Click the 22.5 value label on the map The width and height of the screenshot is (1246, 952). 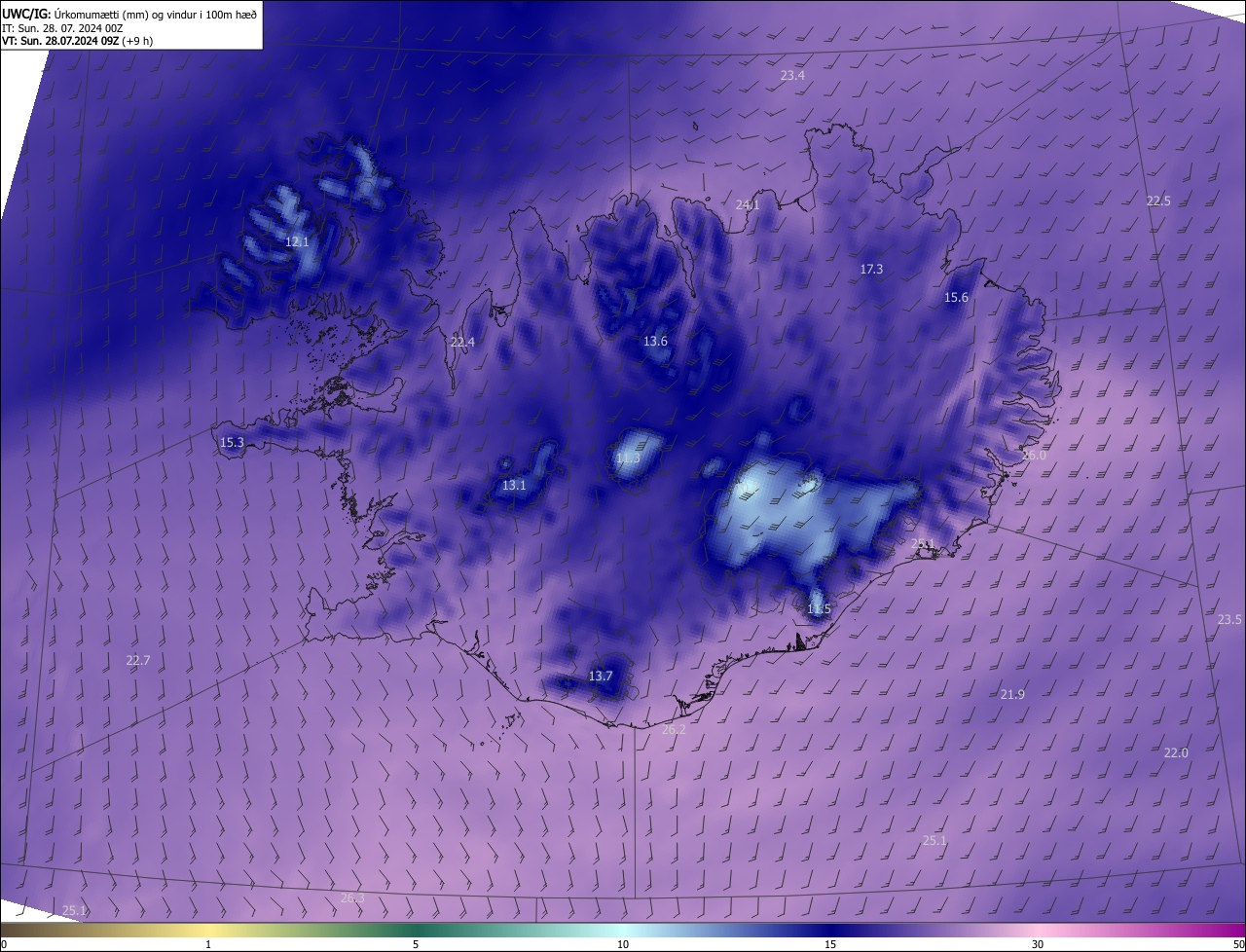click(1158, 201)
